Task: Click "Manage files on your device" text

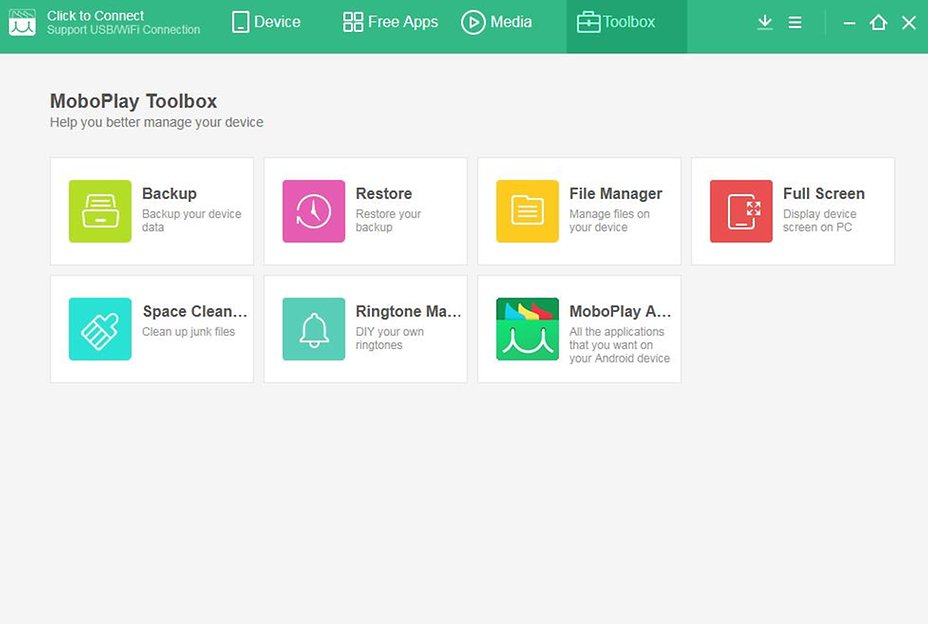Action: pos(610,220)
